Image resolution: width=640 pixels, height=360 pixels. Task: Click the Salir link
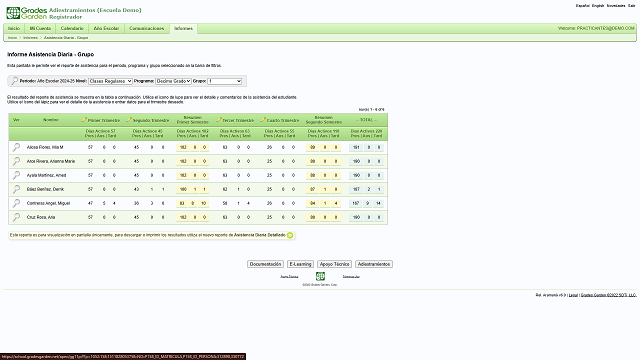[631, 6]
